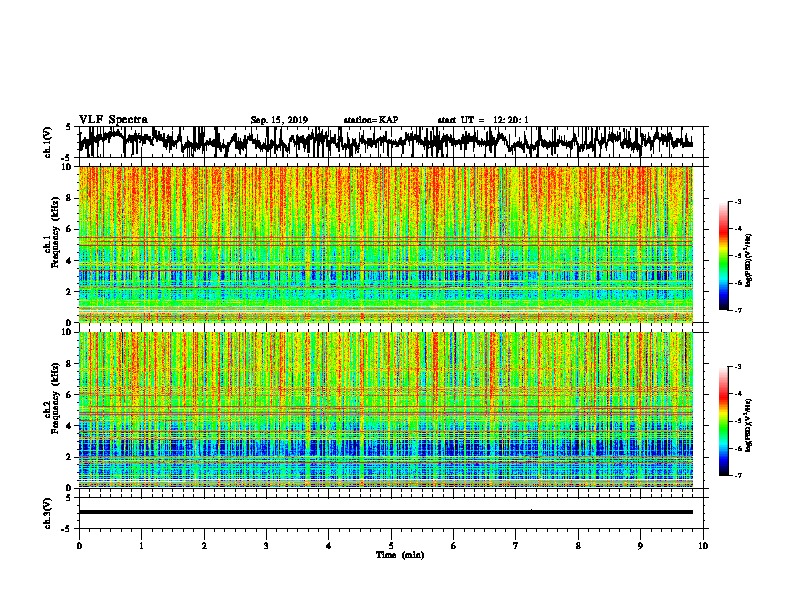This screenshot has width=792, height=612.
Task: Click the time axis tick label '5'
Action: (391, 546)
